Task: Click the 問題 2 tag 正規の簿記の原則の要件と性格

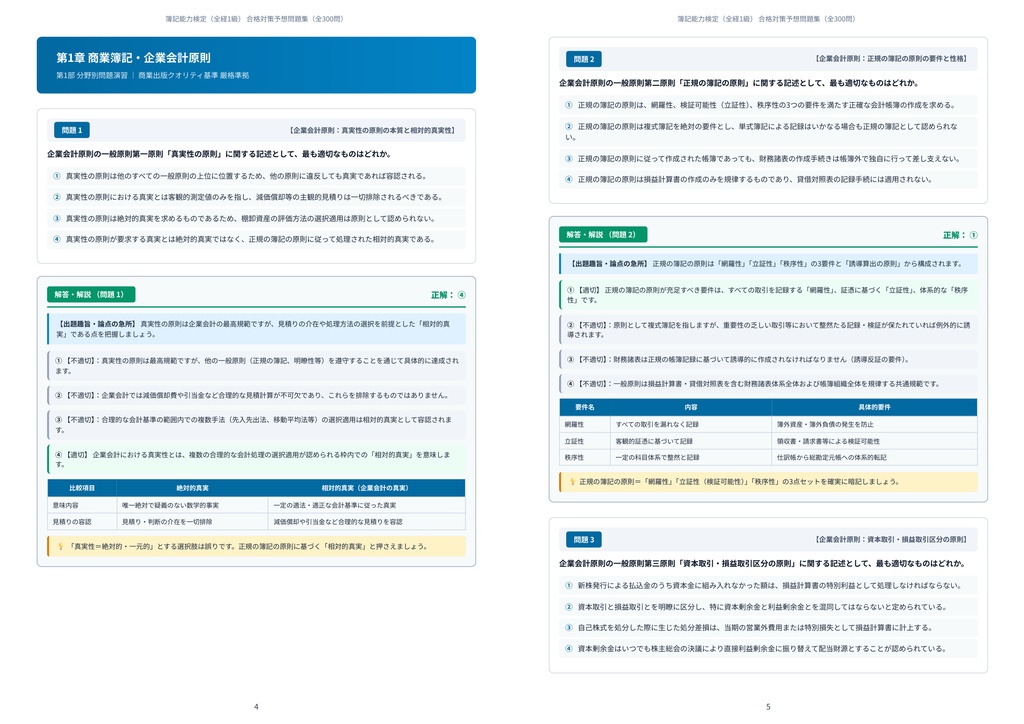Action: coord(891,59)
